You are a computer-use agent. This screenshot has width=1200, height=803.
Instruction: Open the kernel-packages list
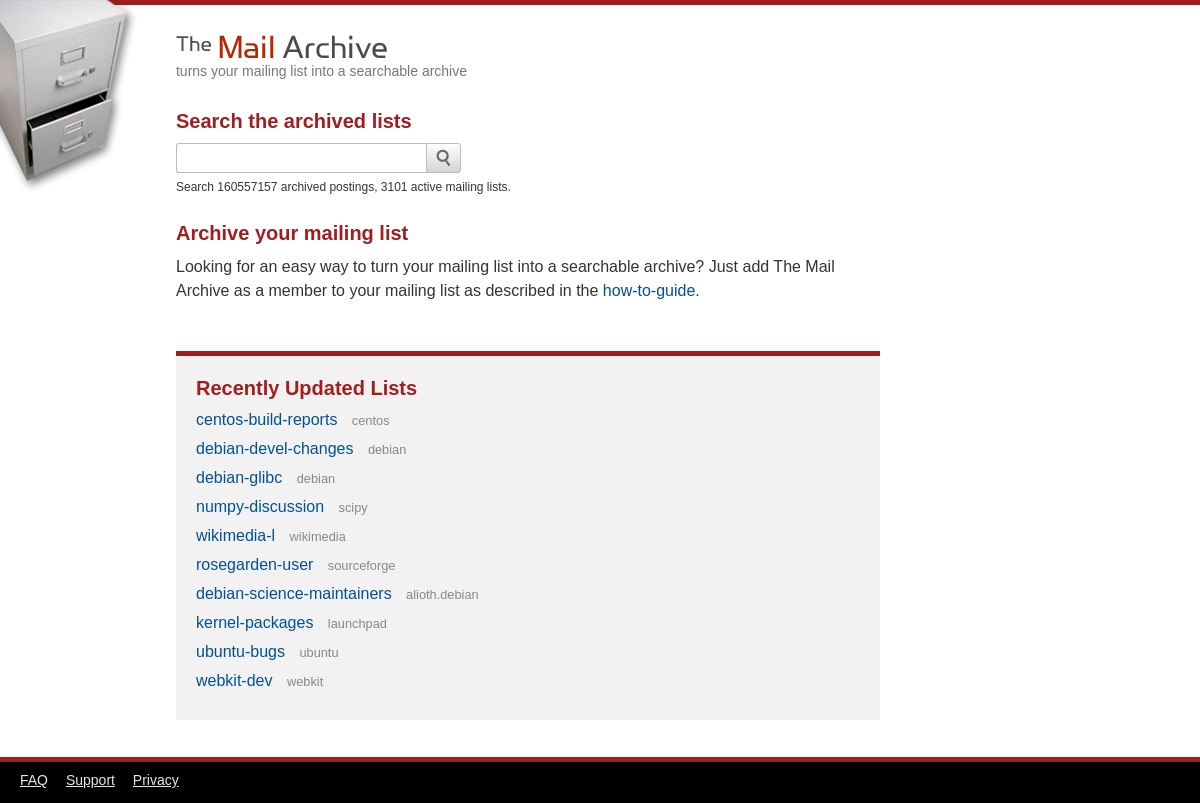point(254,622)
